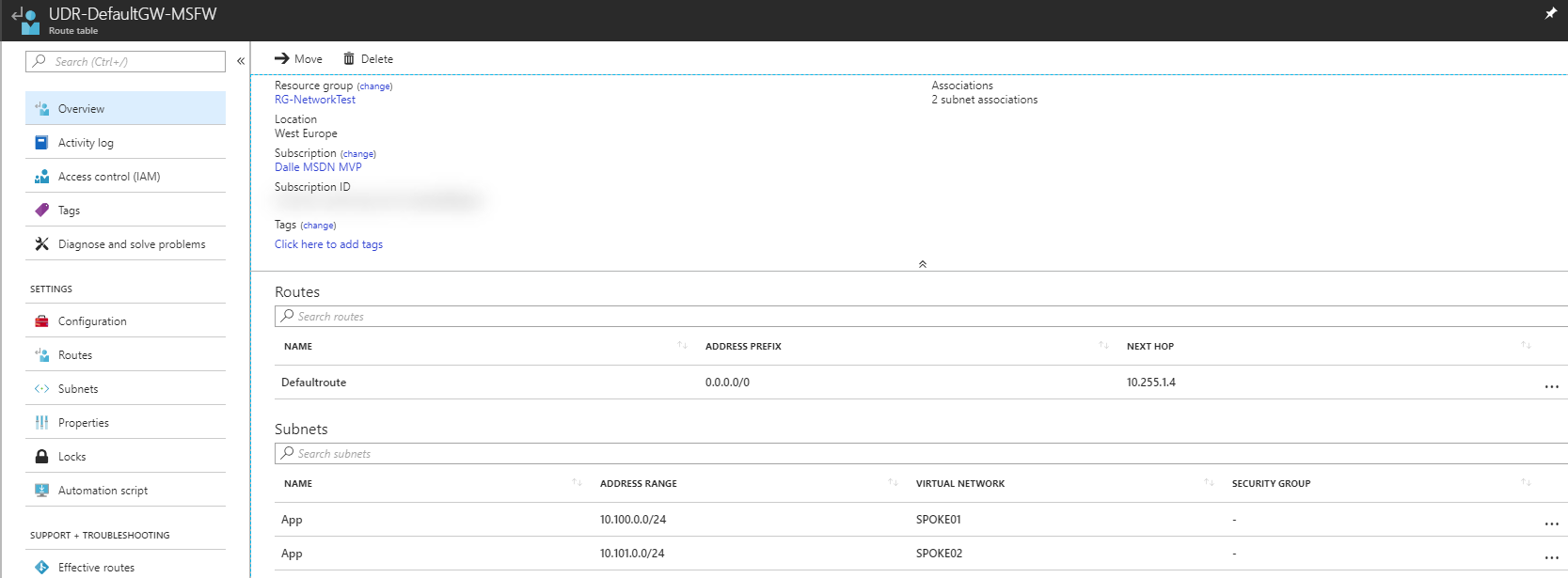The height and width of the screenshot is (578, 1568).
Task: Collapse the left sidebar menu chevron
Action: tap(241, 61)
